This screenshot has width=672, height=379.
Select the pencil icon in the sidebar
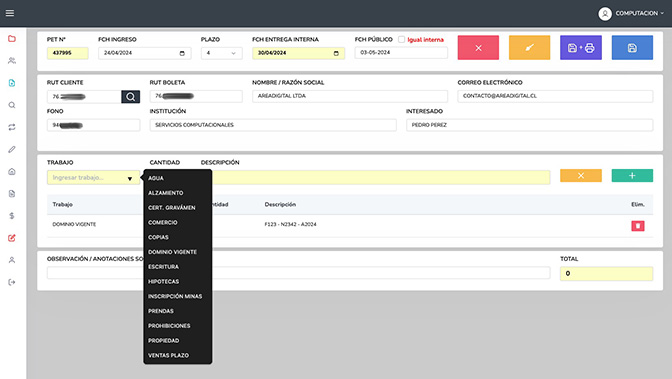click(x=12, y=149)
